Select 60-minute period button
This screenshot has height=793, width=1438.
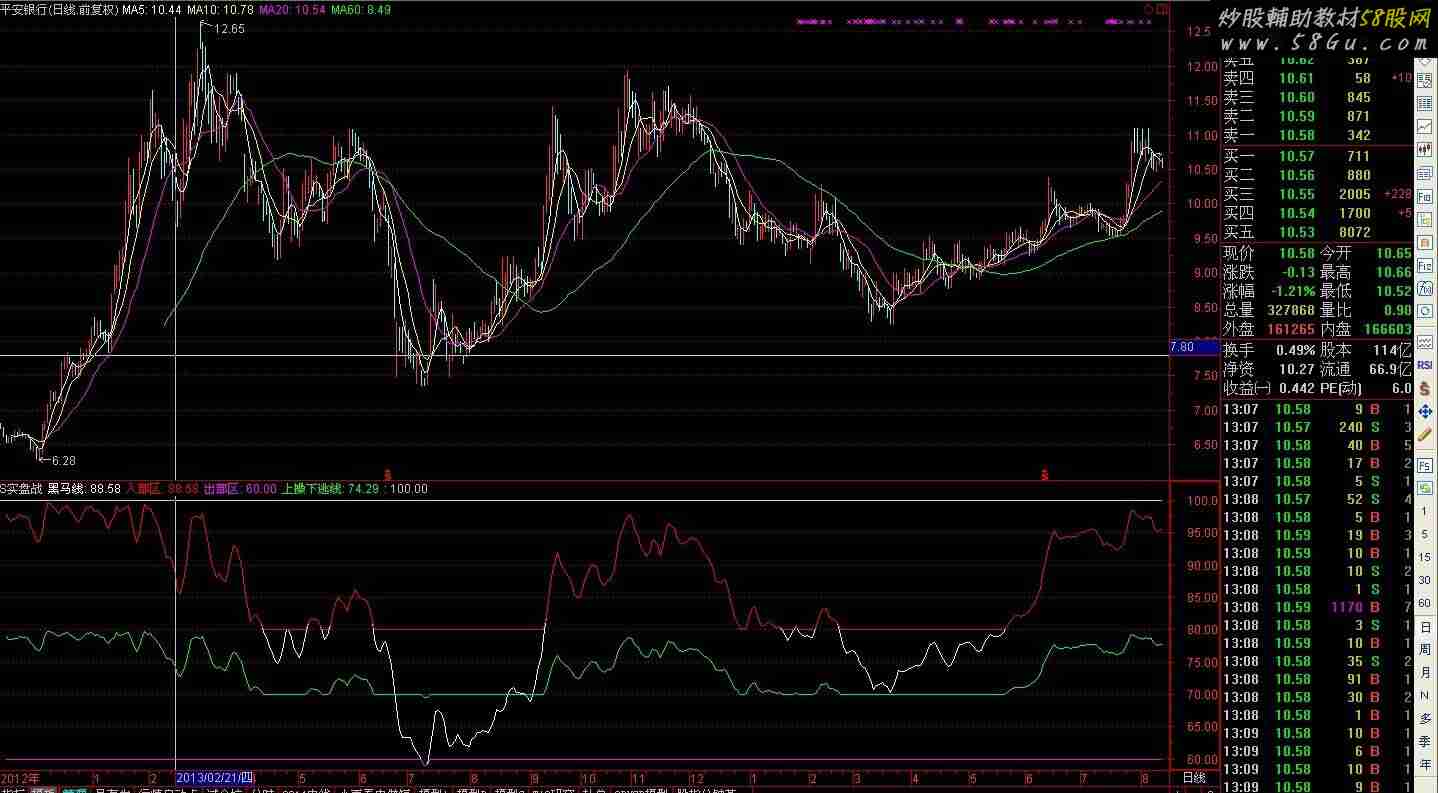tap(1424, 603)
